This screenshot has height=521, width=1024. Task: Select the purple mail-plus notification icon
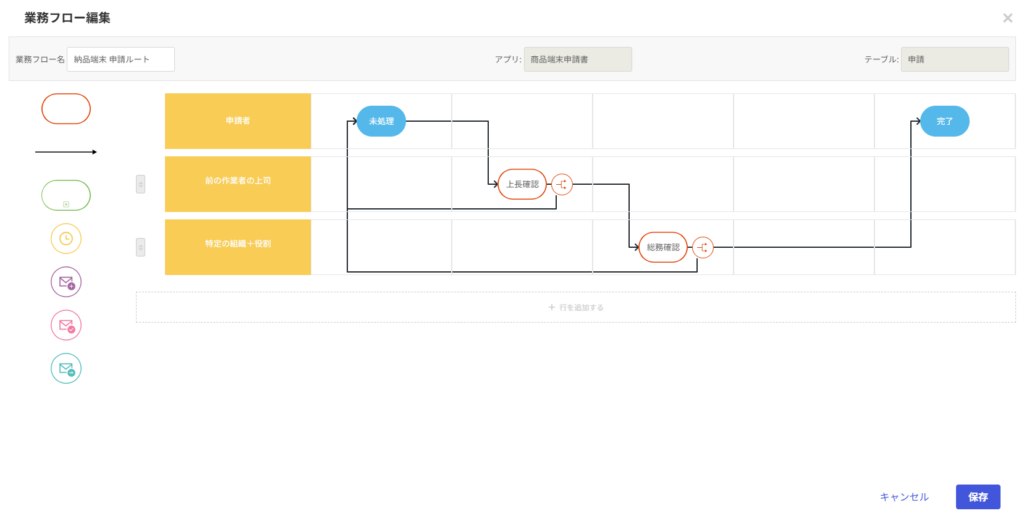pos(66,282)
